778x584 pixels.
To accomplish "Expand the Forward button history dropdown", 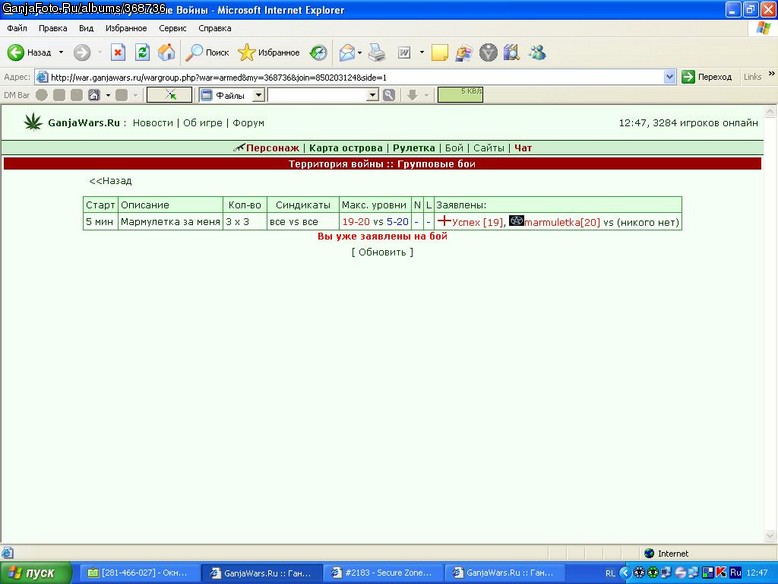I will point(100,52).
